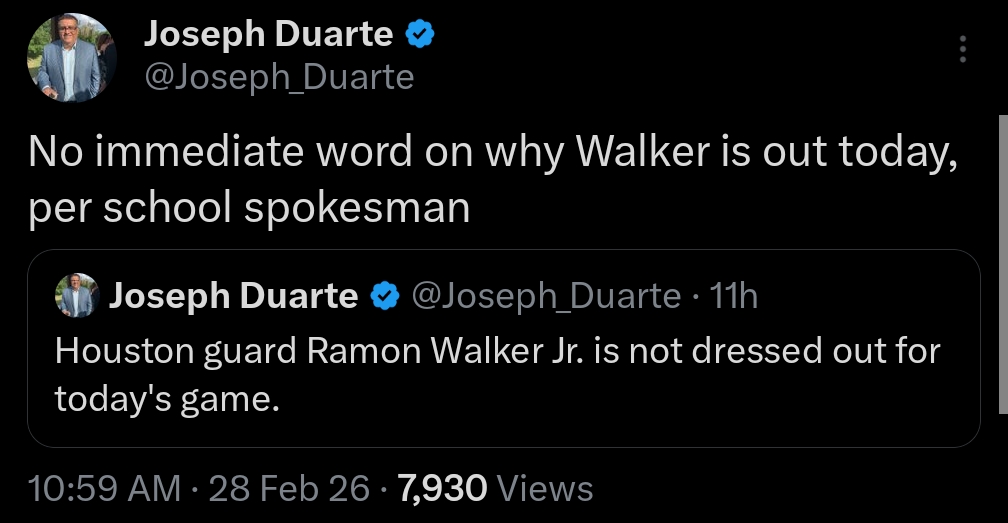This screenshot has height=523, width=1008.
Task: Click the 7,930 view count number
Action: [x=442, y=489]
